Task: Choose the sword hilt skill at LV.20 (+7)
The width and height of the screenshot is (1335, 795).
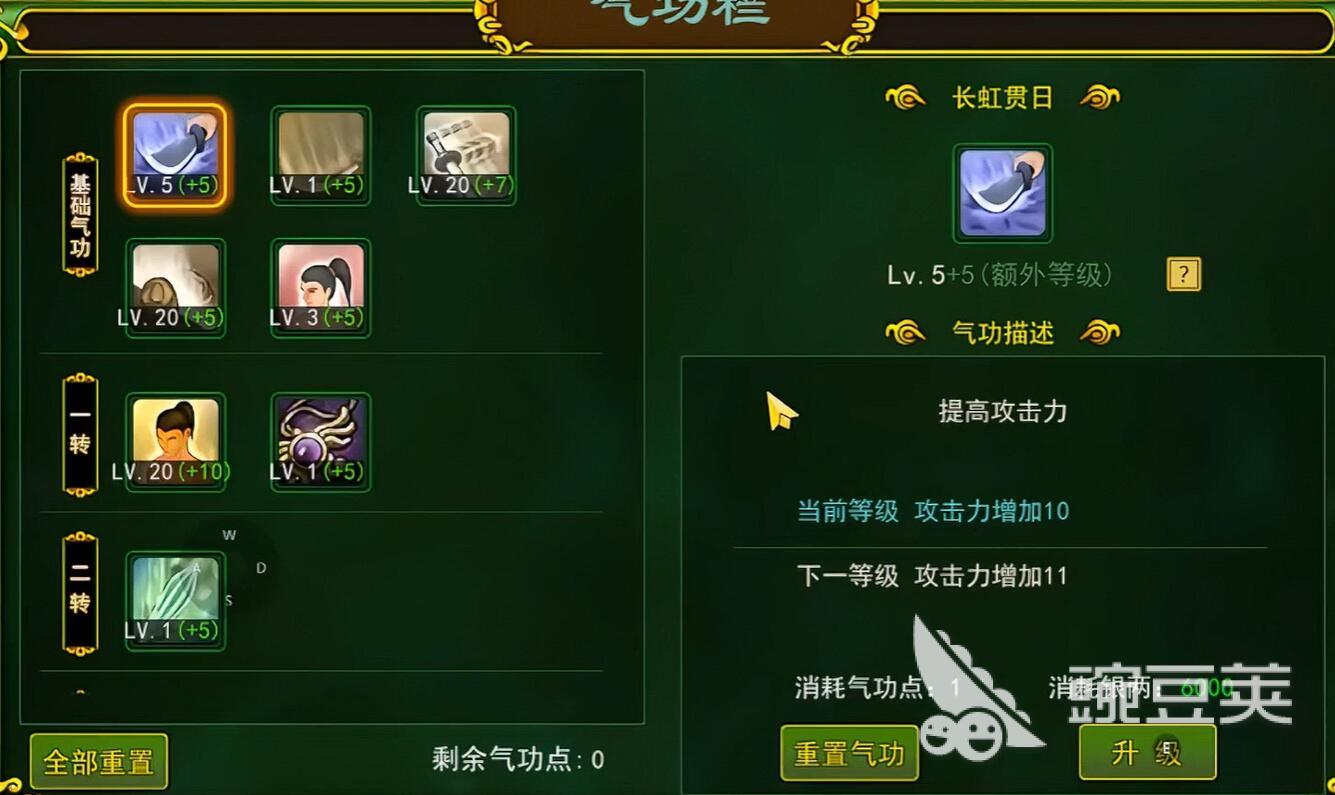Action: coord(466,156)
